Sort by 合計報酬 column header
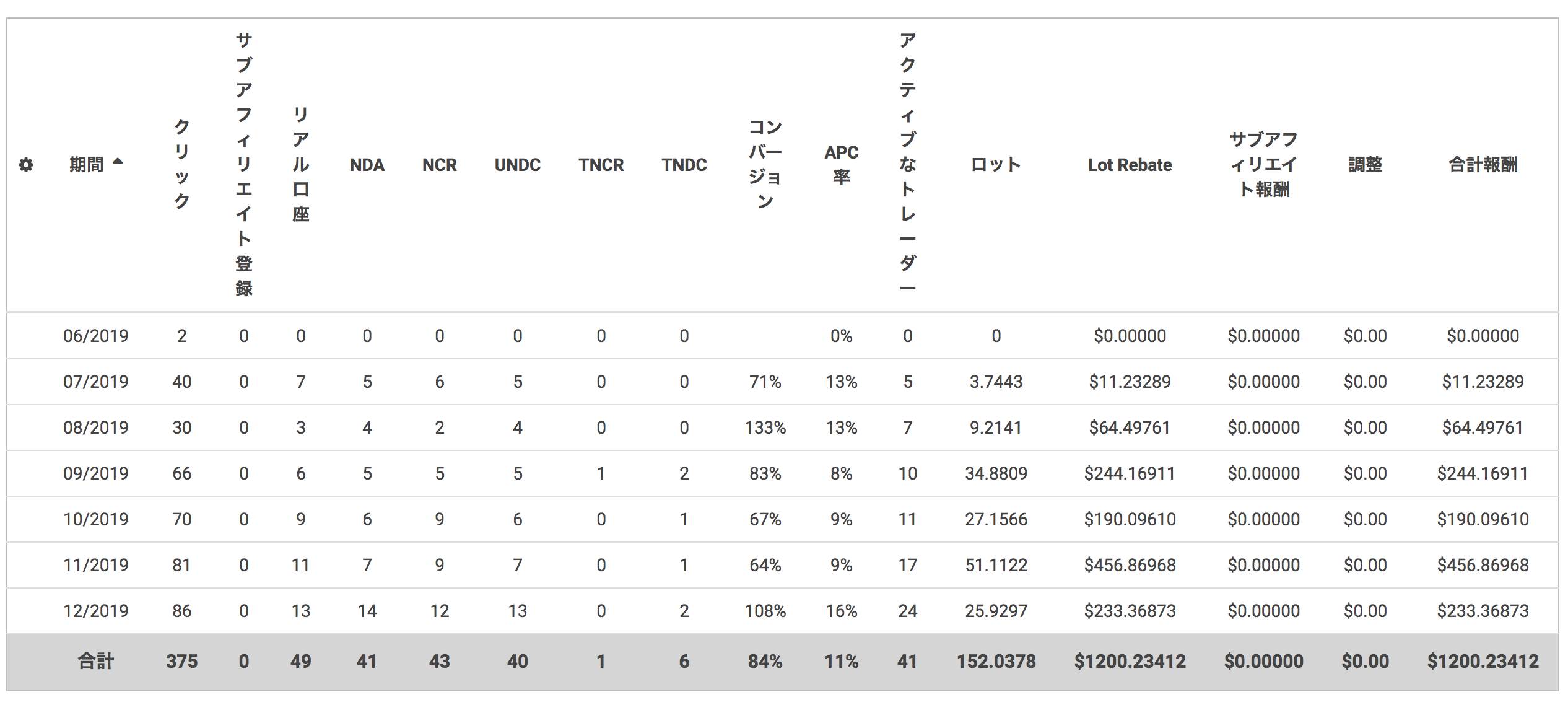Image resolution: width=1568 pixels, height=710 pixels. tap(1483, 165)
